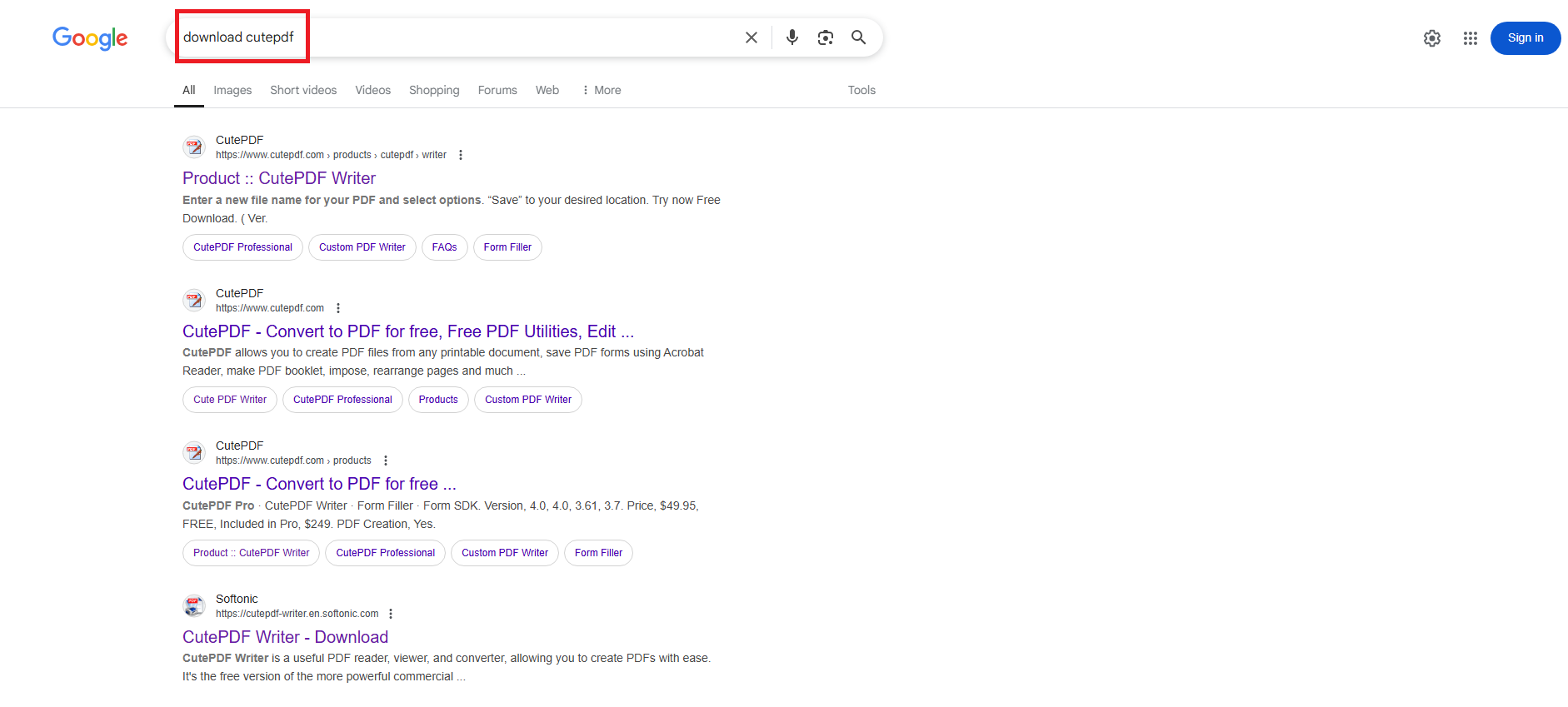Click the FAQs sitelink chip
This screenshot has height=707, width=1568.
coord(444,247)
